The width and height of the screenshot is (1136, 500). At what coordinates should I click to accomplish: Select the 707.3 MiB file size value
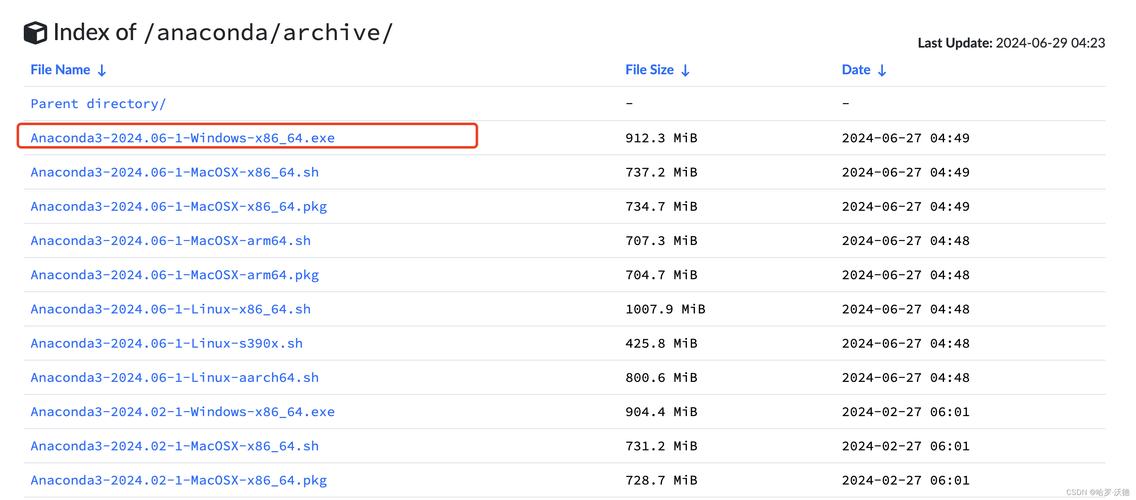[661, 241]
